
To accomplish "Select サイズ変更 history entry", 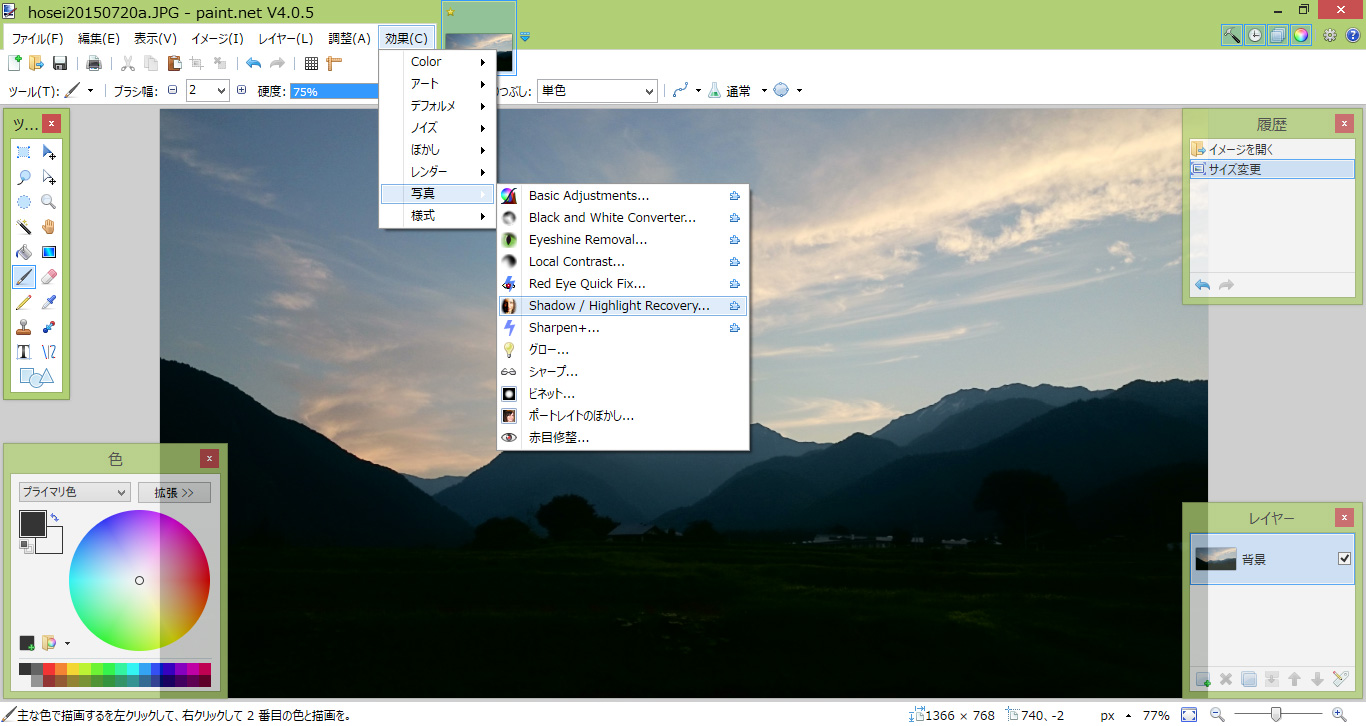I will pos(1272,169).
